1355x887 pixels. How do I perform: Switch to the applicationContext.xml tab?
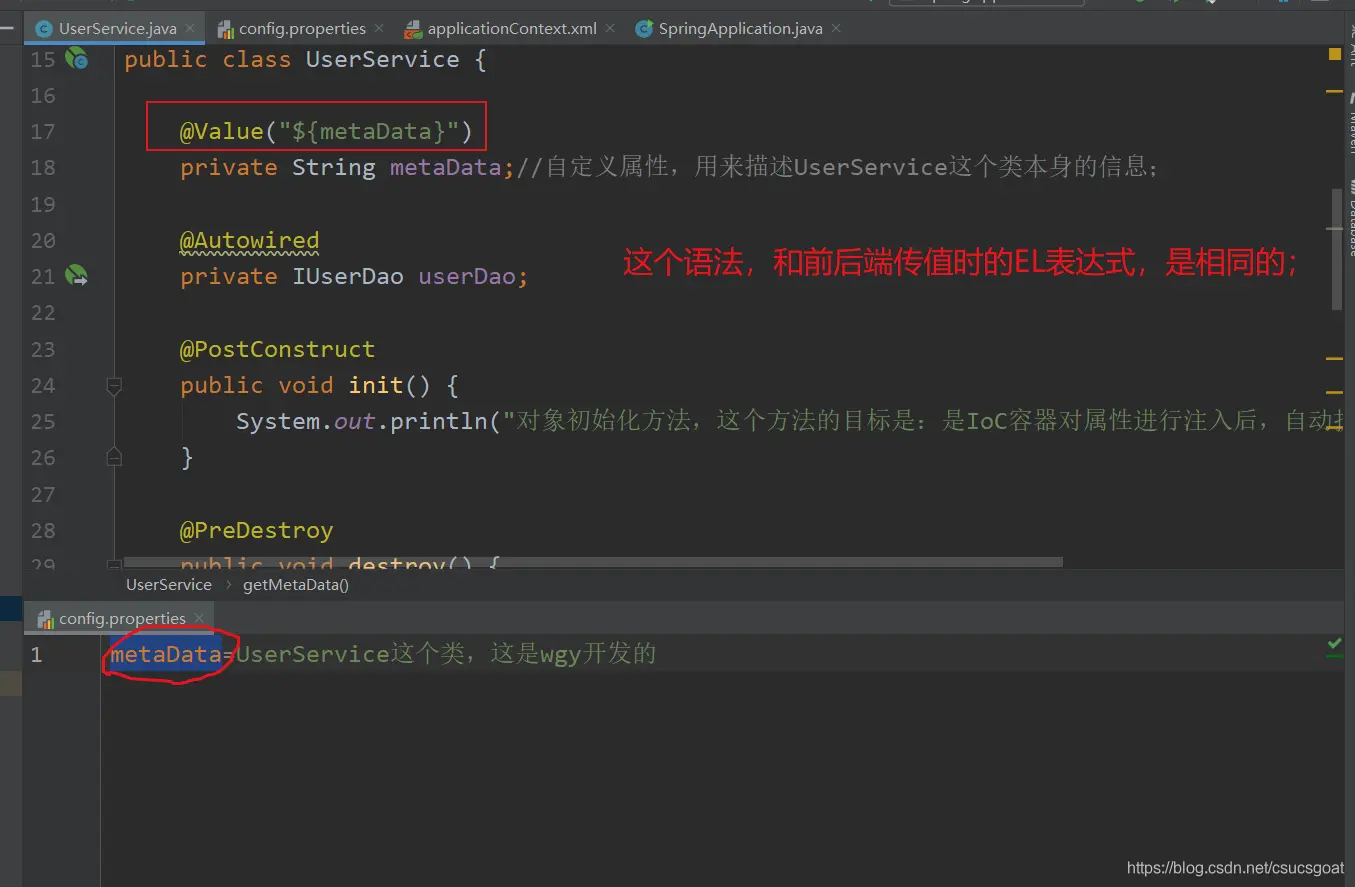pos(511,28)
